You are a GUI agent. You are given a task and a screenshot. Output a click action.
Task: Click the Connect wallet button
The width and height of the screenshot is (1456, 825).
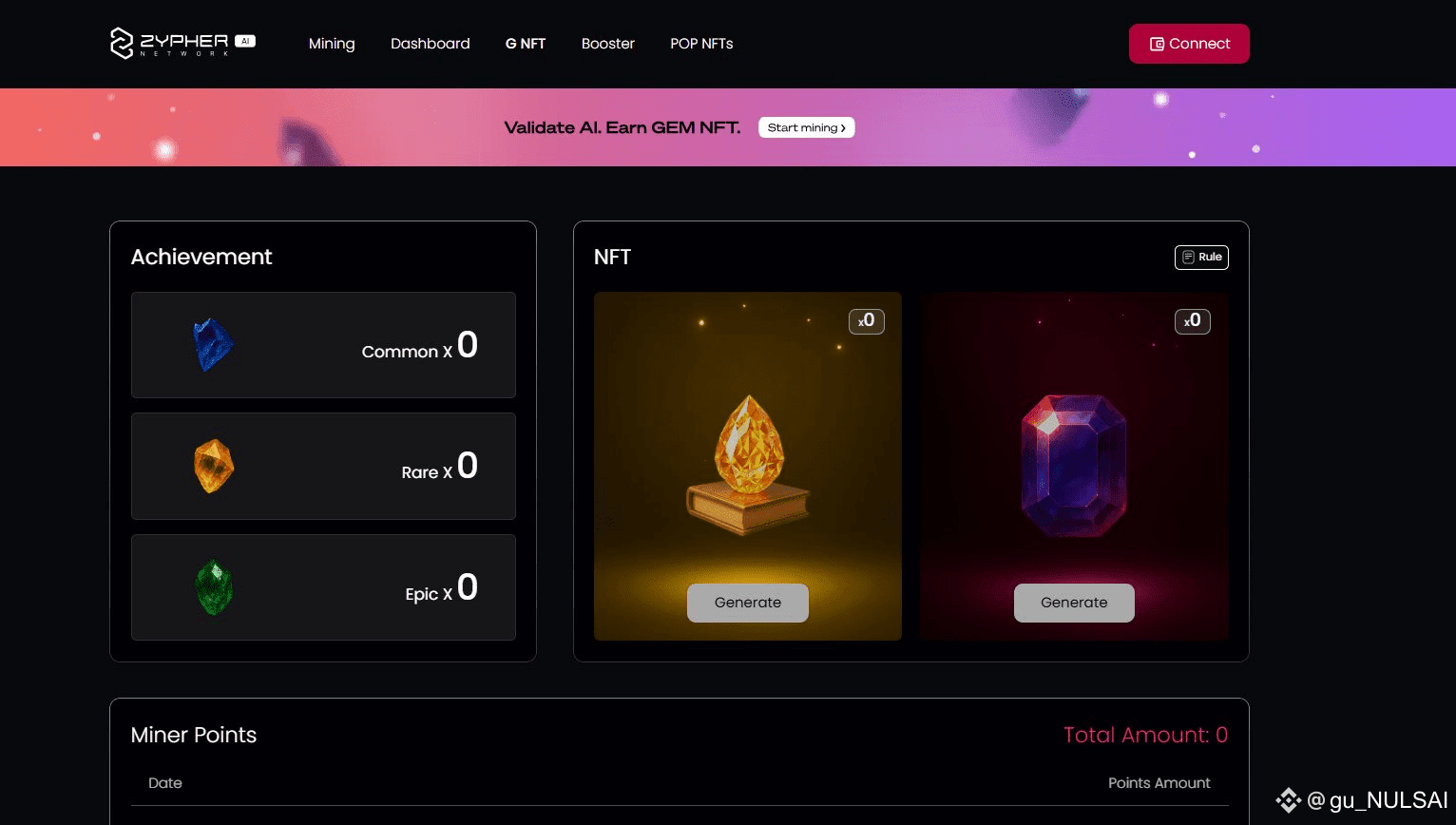[x=1189, y=44]
